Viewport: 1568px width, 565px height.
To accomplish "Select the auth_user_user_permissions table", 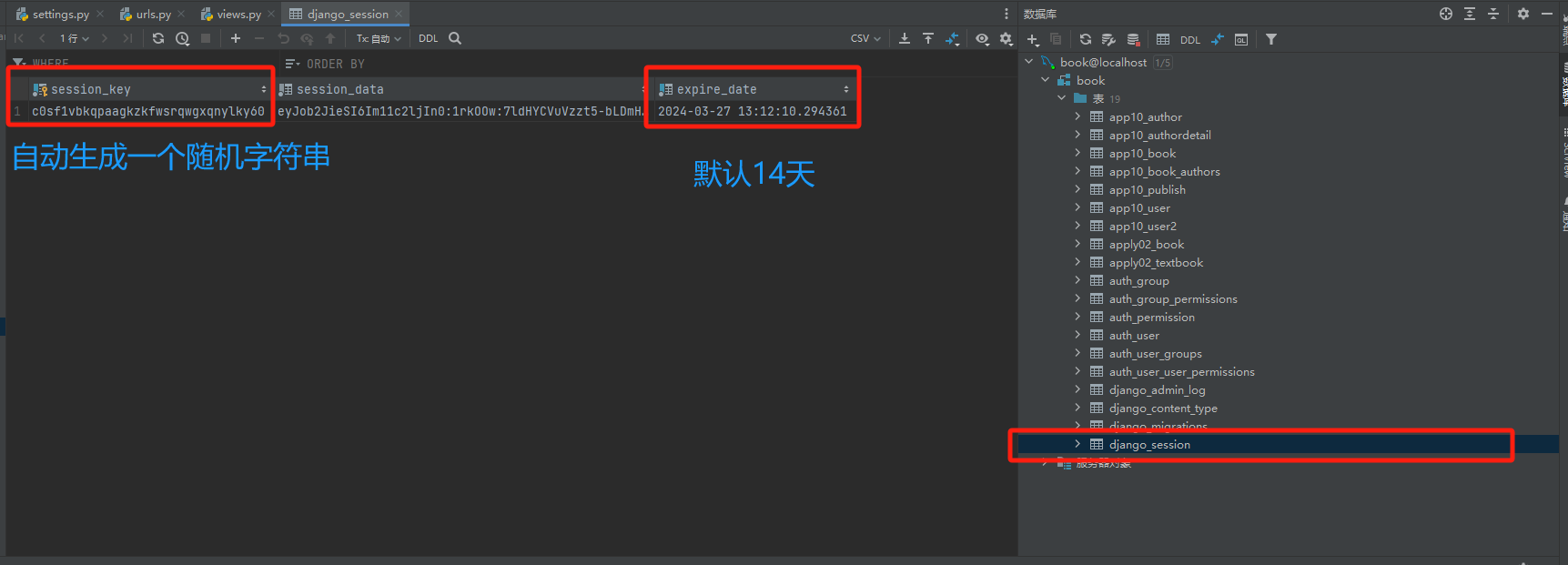I will pyautogui.click(x=1181, y=371).
